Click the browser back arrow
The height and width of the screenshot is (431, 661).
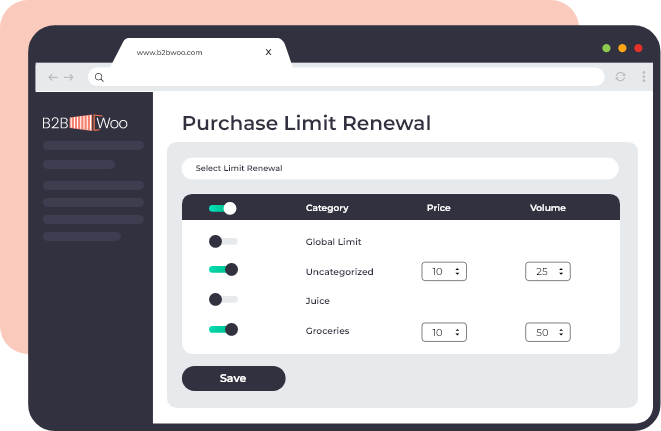[53, 77]
